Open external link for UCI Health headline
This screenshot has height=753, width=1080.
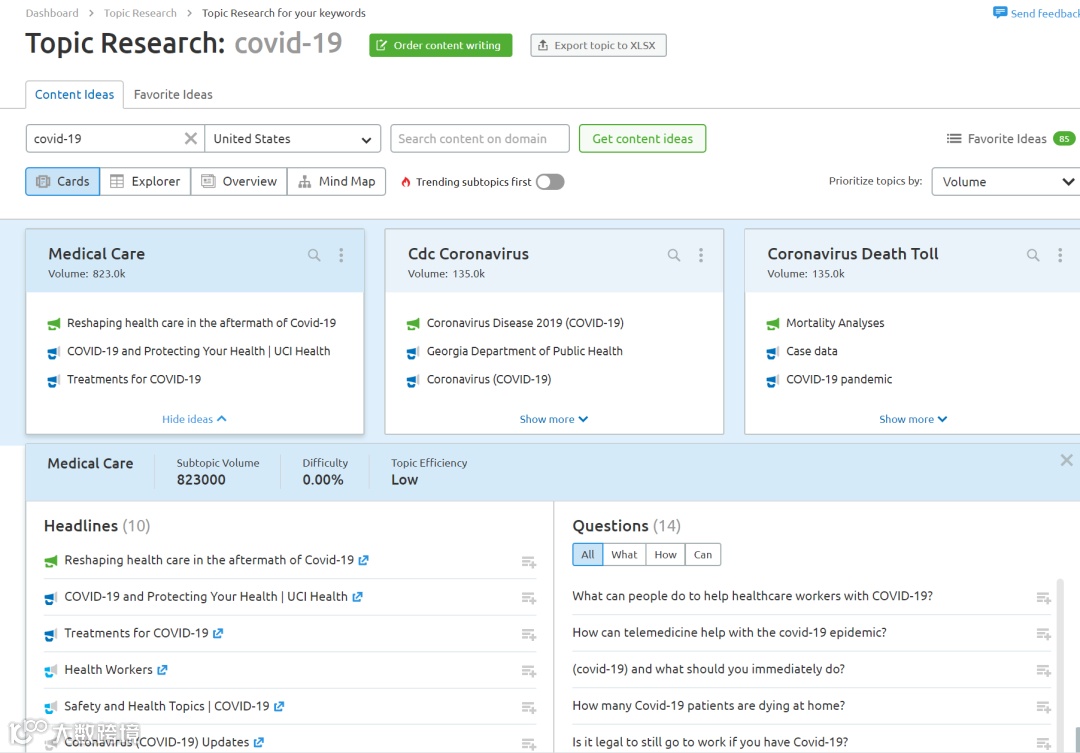tap(357, 597)
